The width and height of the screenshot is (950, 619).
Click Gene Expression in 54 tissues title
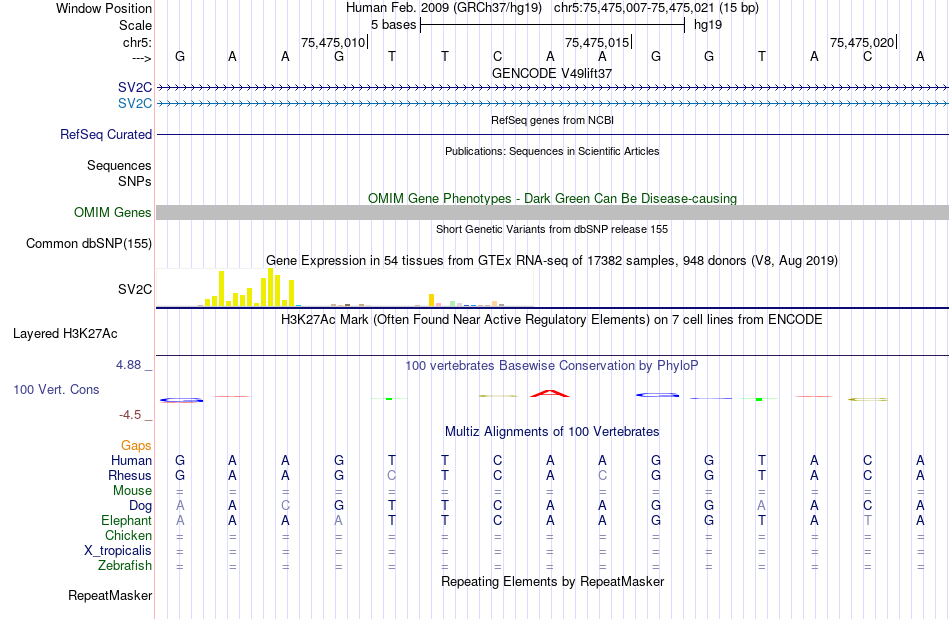[552, 260]
